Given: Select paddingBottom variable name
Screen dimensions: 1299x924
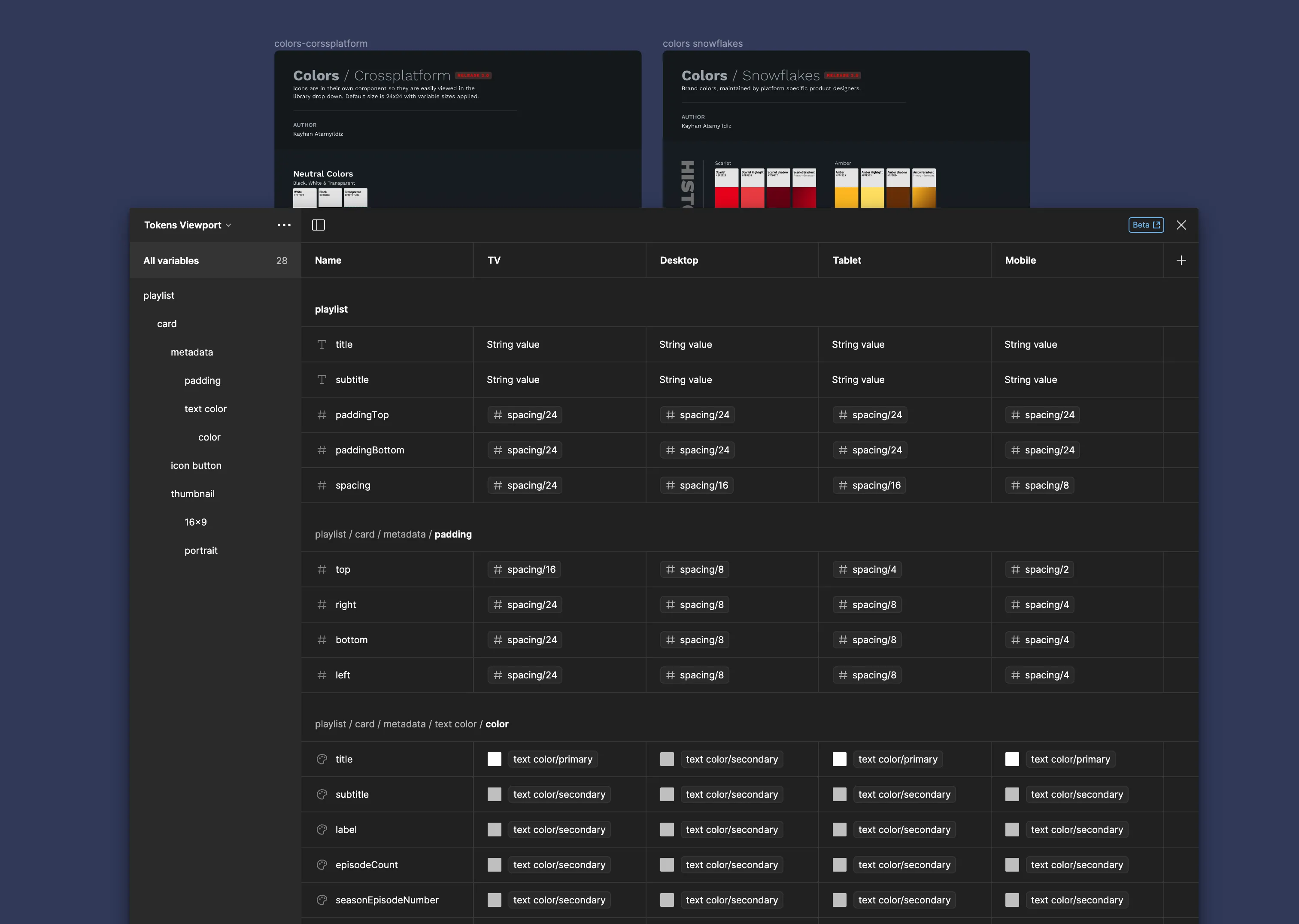Looking at the screenshot, I should [x=370, y=450].
